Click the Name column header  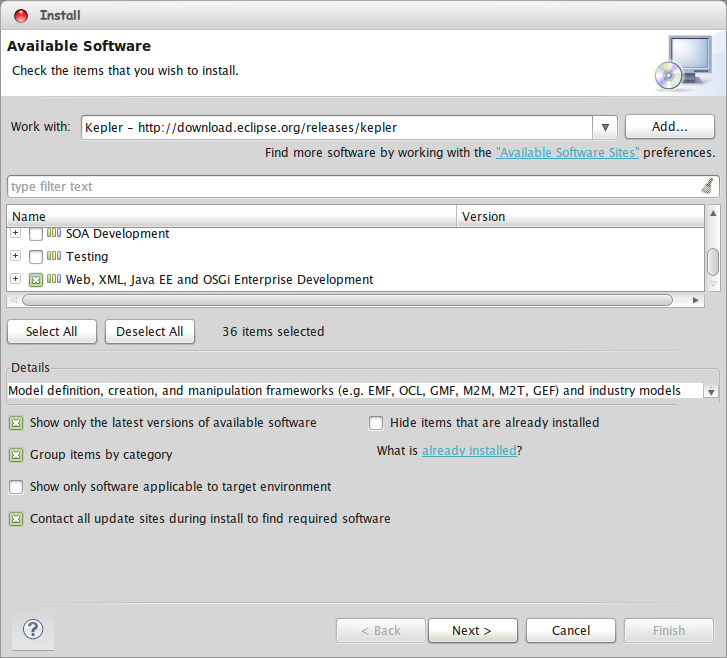[232, 217]
